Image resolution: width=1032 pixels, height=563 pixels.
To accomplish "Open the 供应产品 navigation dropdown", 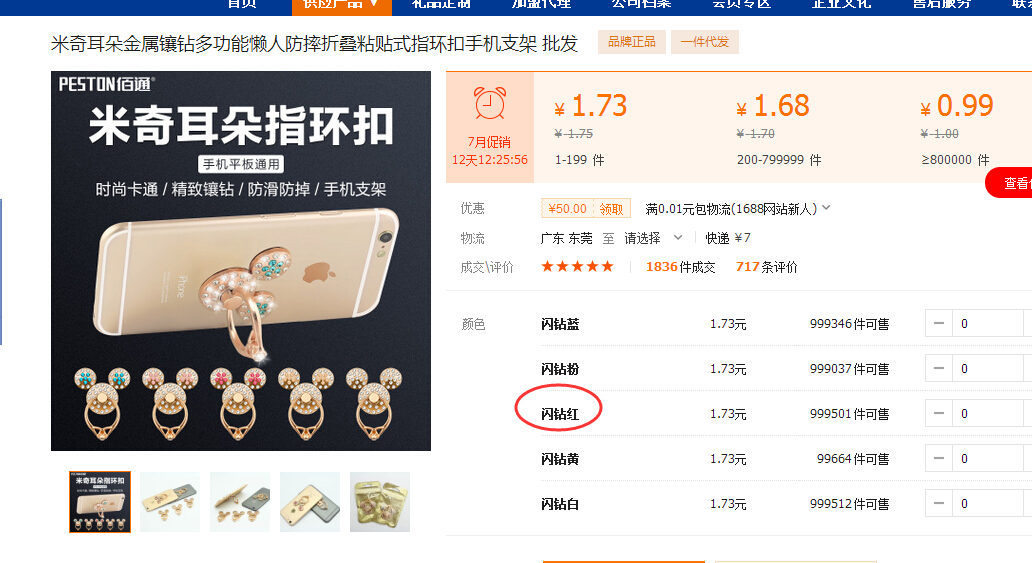I will 342,5.
